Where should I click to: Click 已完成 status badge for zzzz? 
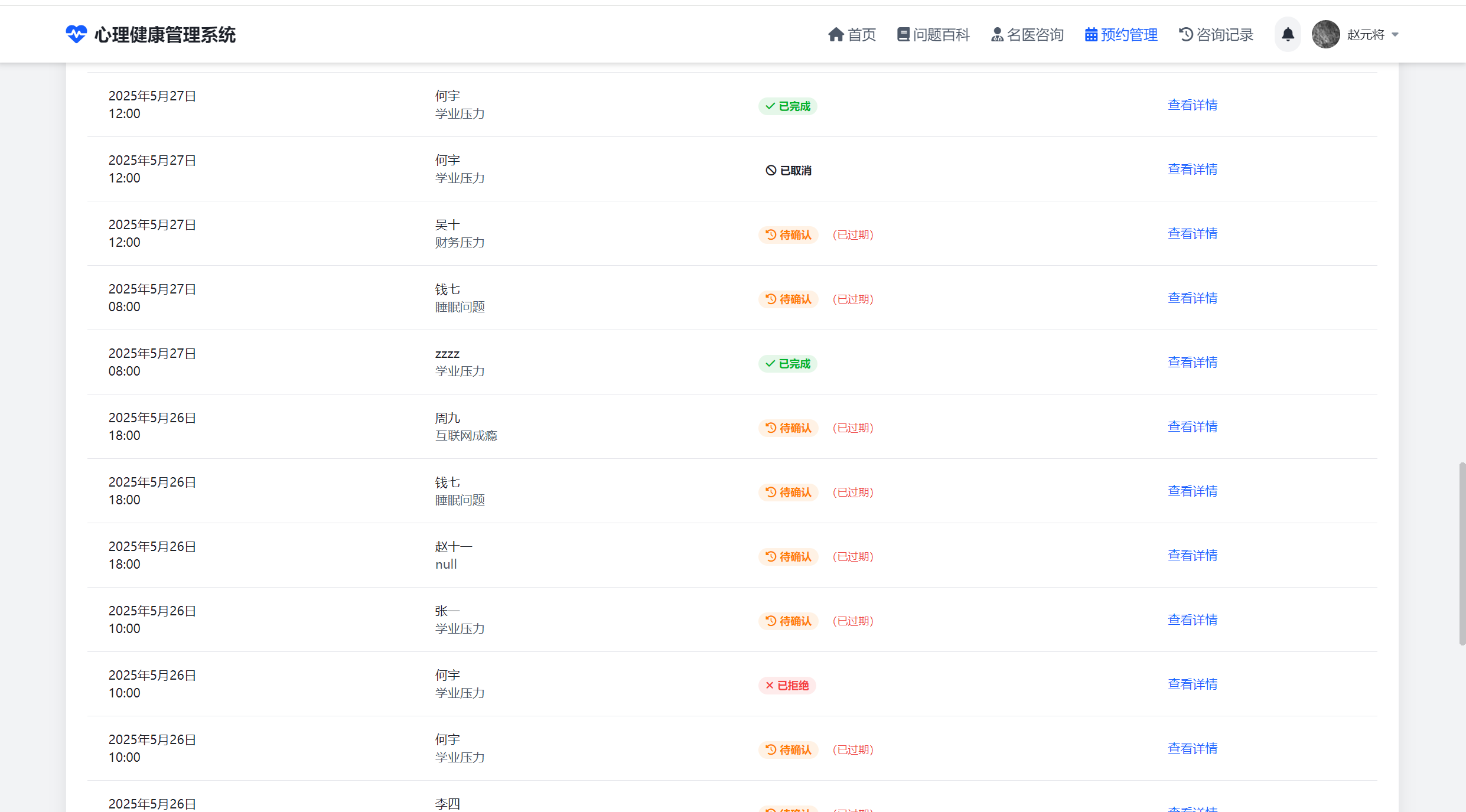tap(787, 364)
